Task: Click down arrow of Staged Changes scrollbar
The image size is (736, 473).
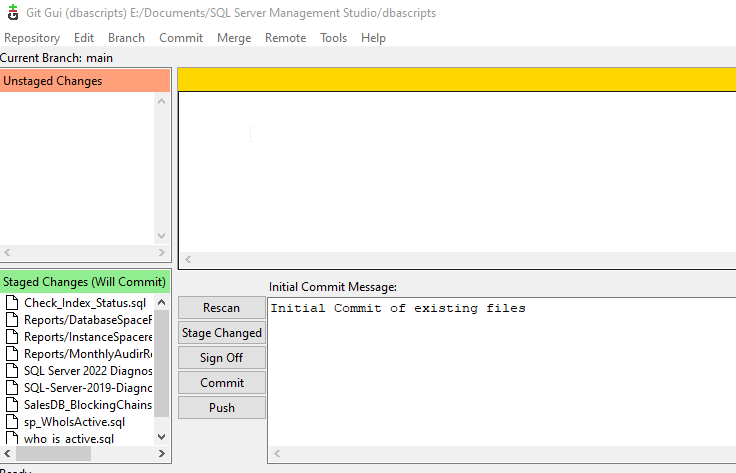Action: coord(161,437)
